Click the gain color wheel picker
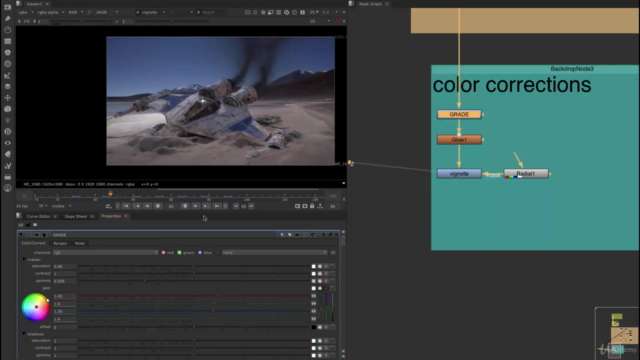The image size is (640, 360). (36, 307)
